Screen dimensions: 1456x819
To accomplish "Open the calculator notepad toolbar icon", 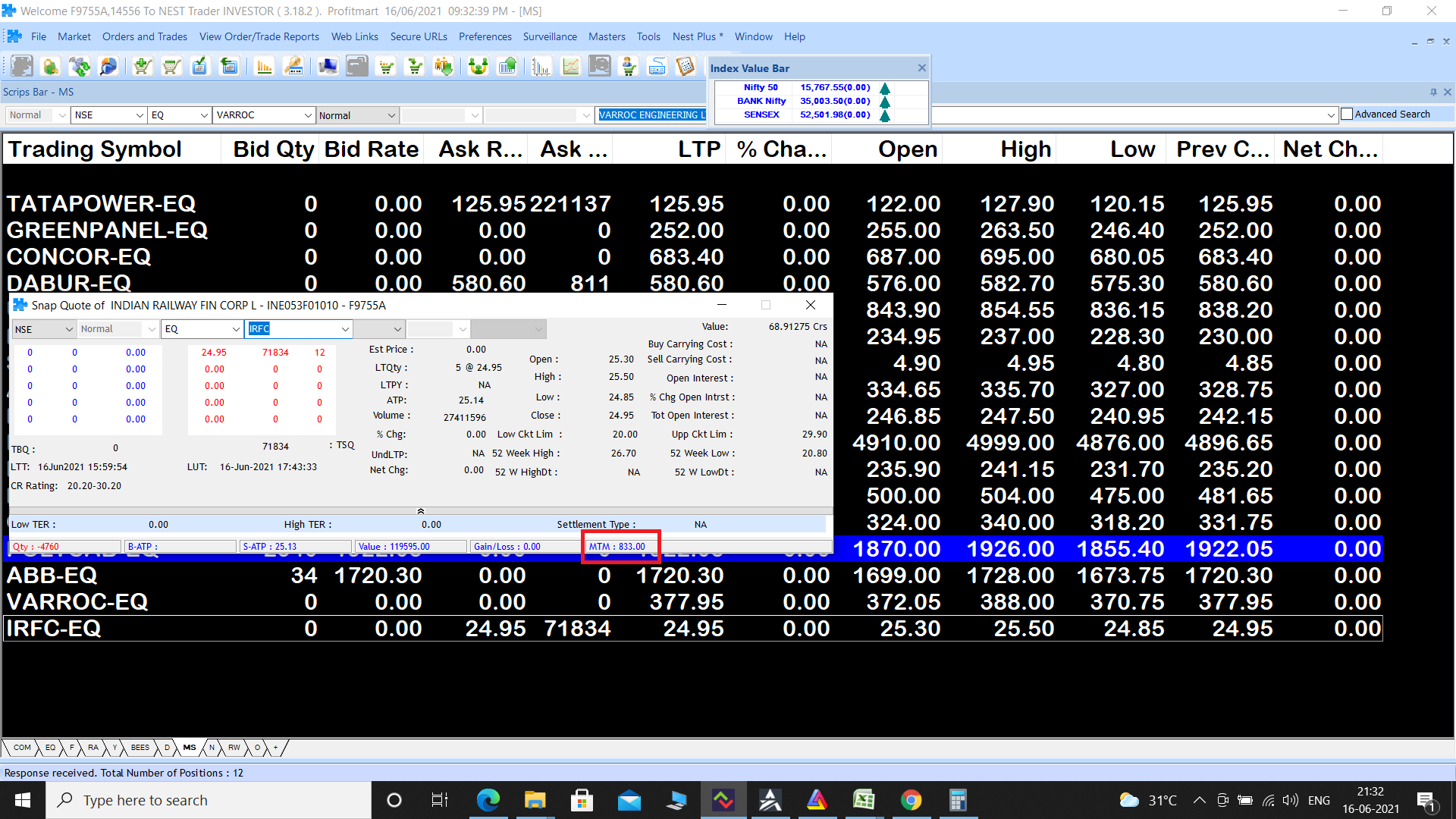I will [686, 67].
